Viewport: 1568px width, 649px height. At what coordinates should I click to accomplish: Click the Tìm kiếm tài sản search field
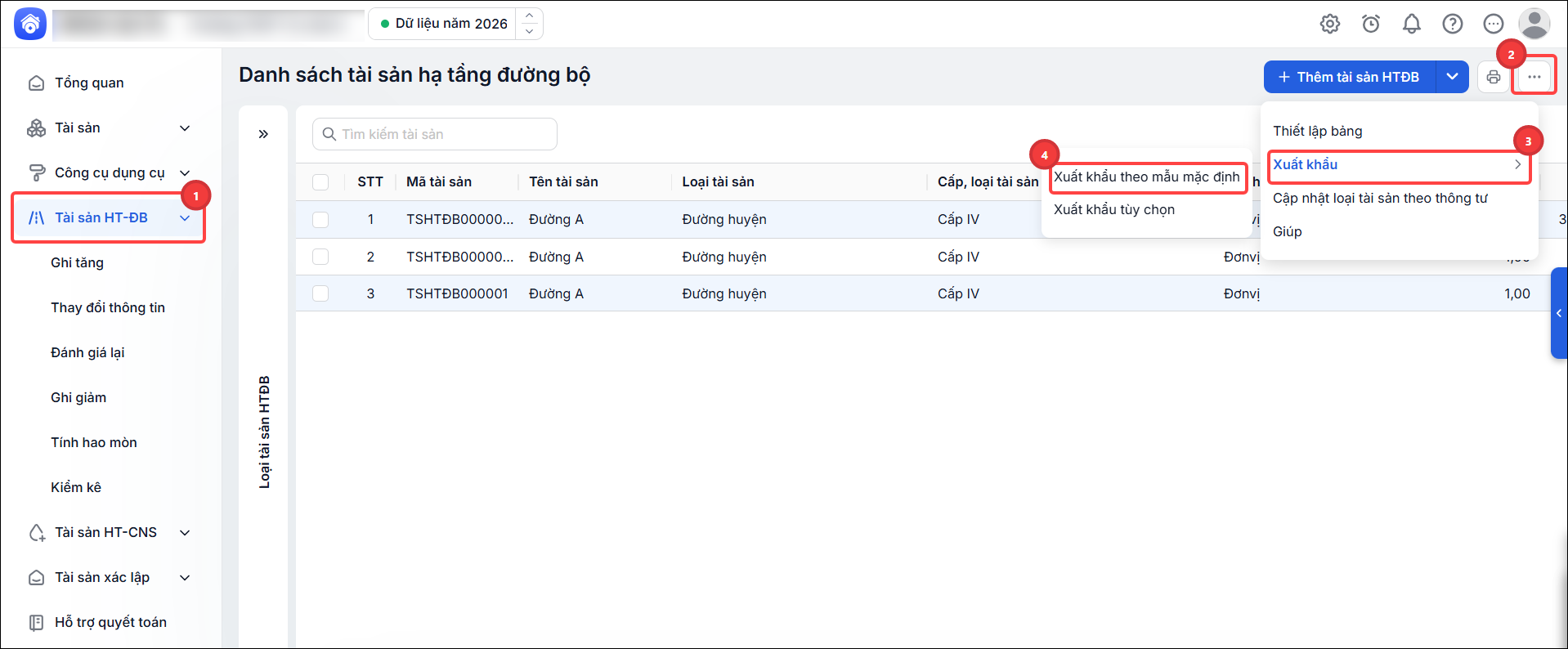pos(435,134)
